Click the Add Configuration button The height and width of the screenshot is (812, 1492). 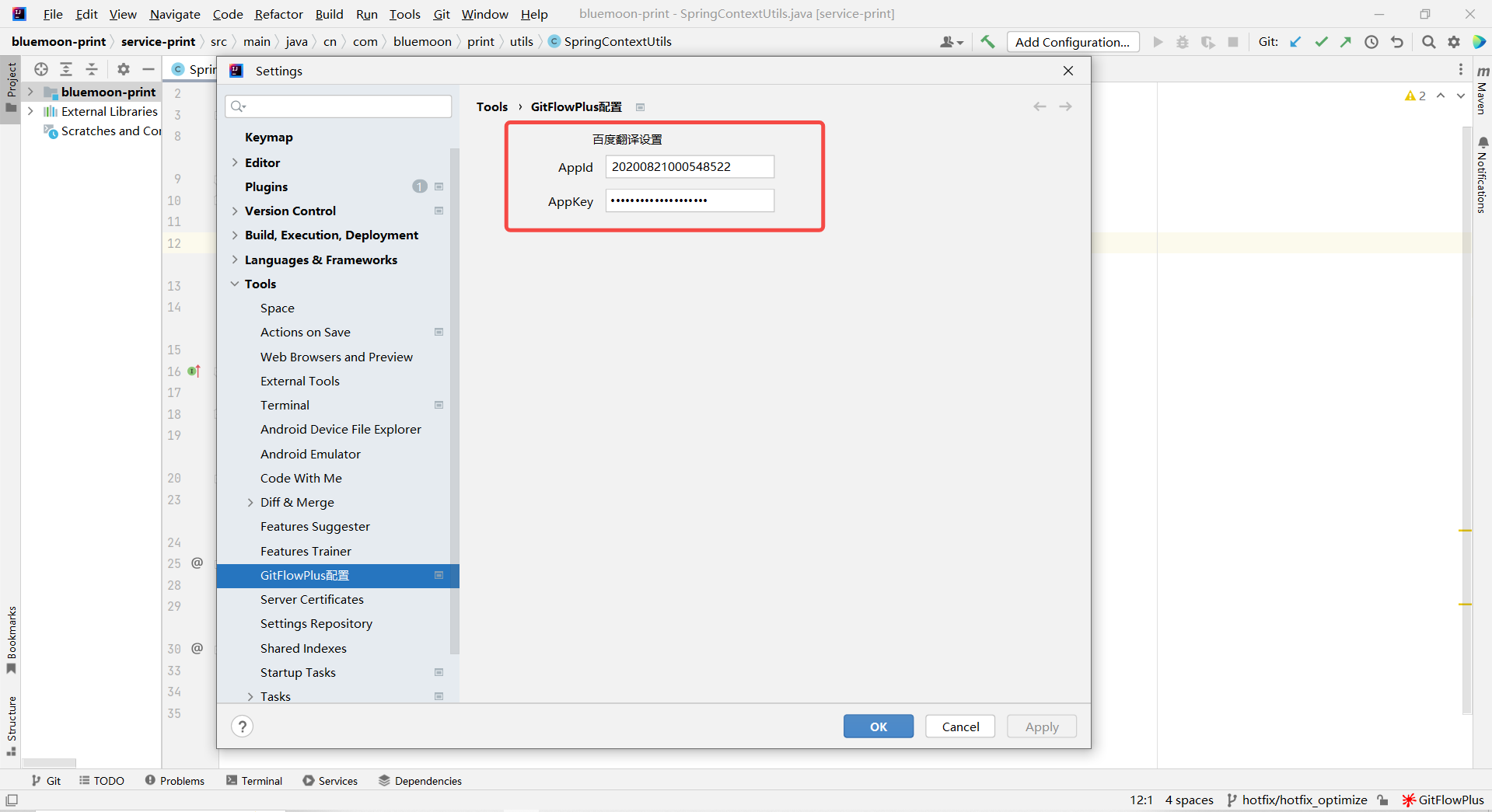click(1072, 41)
